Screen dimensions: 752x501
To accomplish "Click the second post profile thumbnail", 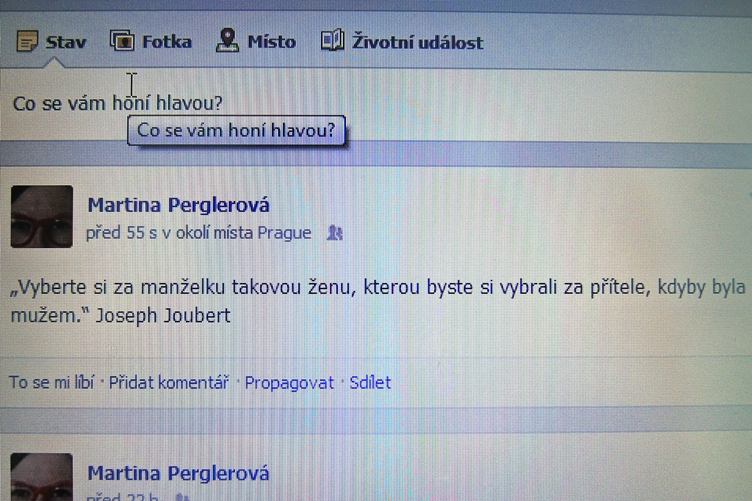I will [x=42, y=477].
